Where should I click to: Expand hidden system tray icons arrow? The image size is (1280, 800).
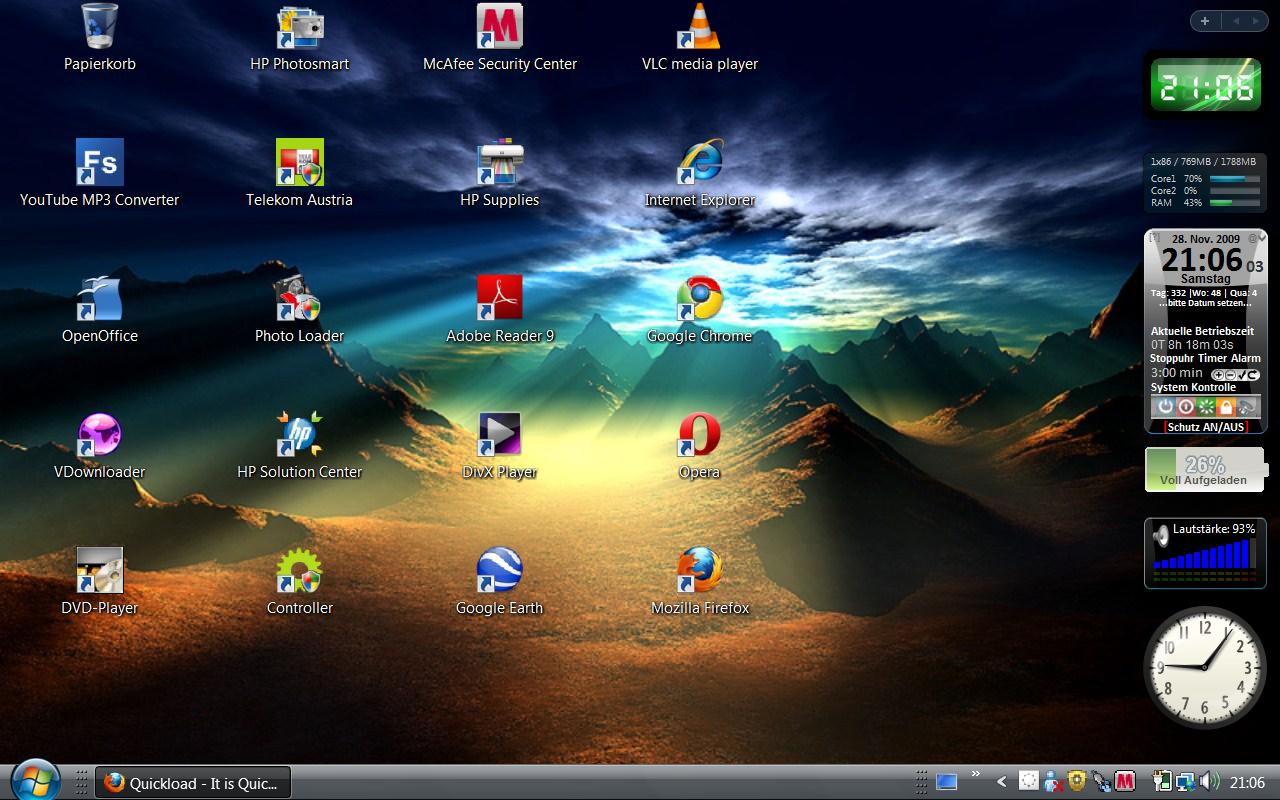(1001, 782)
